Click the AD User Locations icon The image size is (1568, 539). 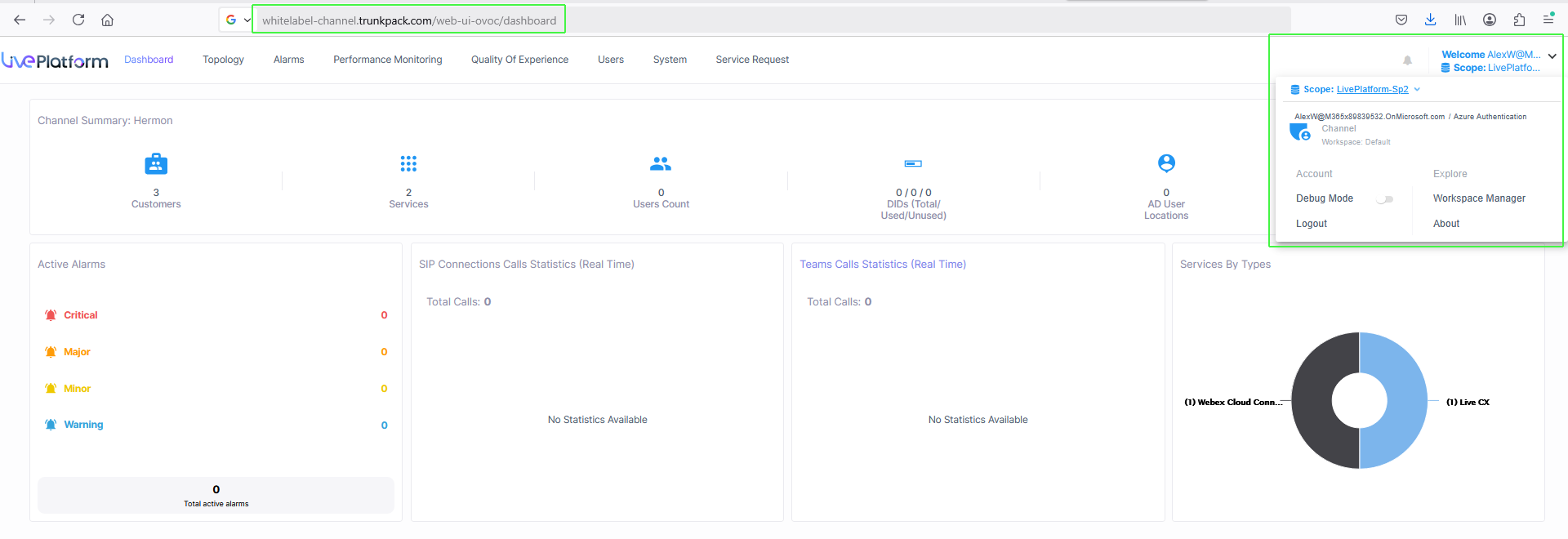(1166, 163)
